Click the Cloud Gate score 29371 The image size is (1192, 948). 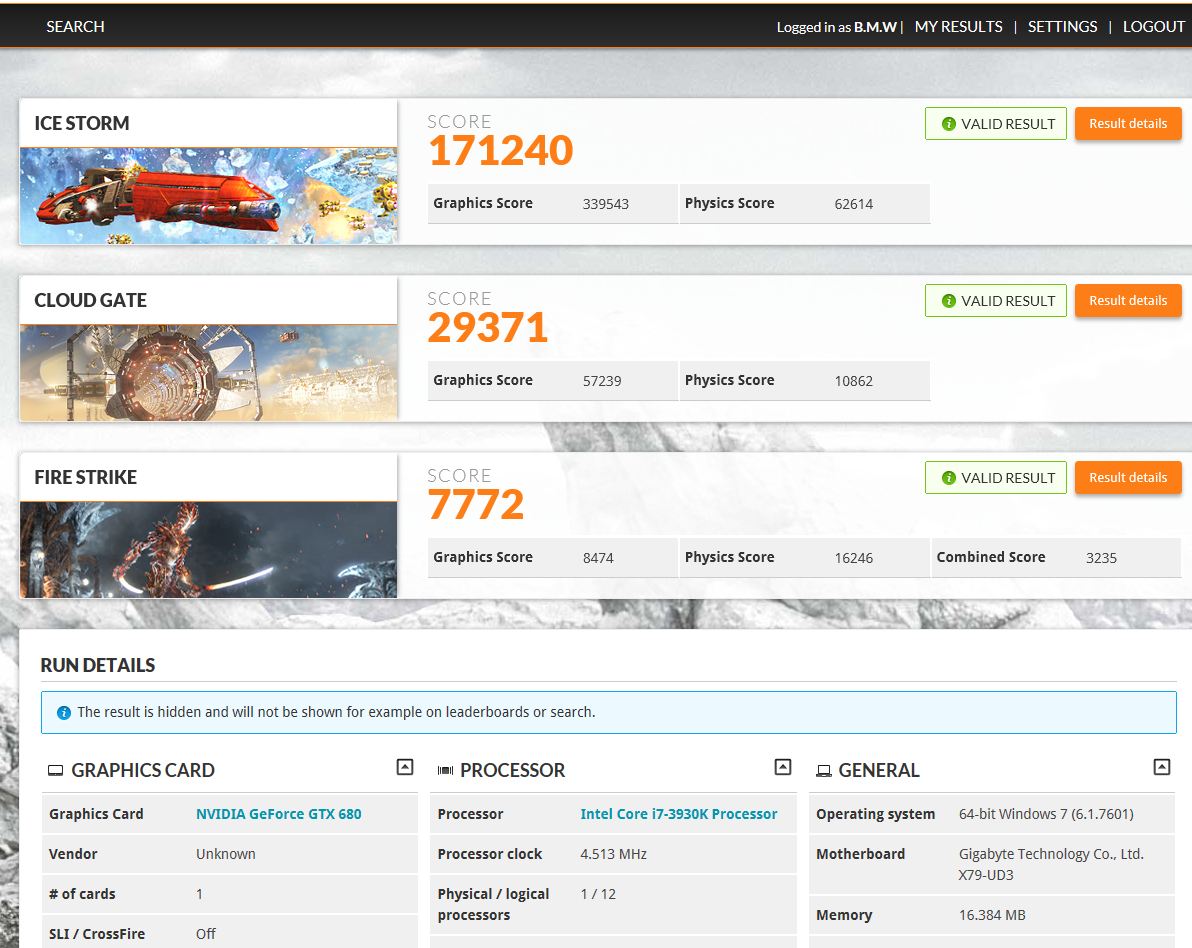click(x=487, y=328)
